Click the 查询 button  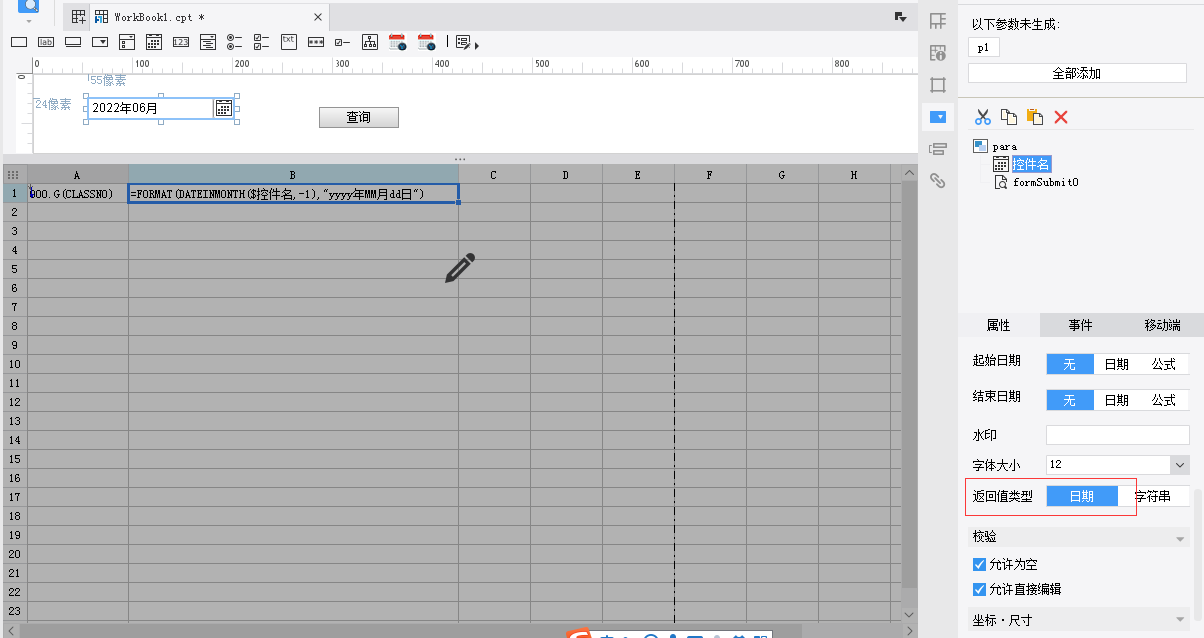[359, 117]
